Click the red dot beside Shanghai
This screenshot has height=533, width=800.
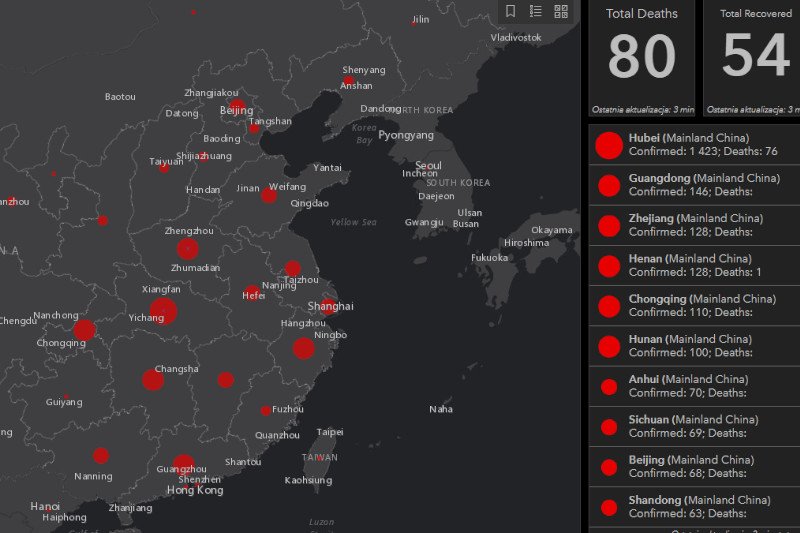(x=328, y=306)
